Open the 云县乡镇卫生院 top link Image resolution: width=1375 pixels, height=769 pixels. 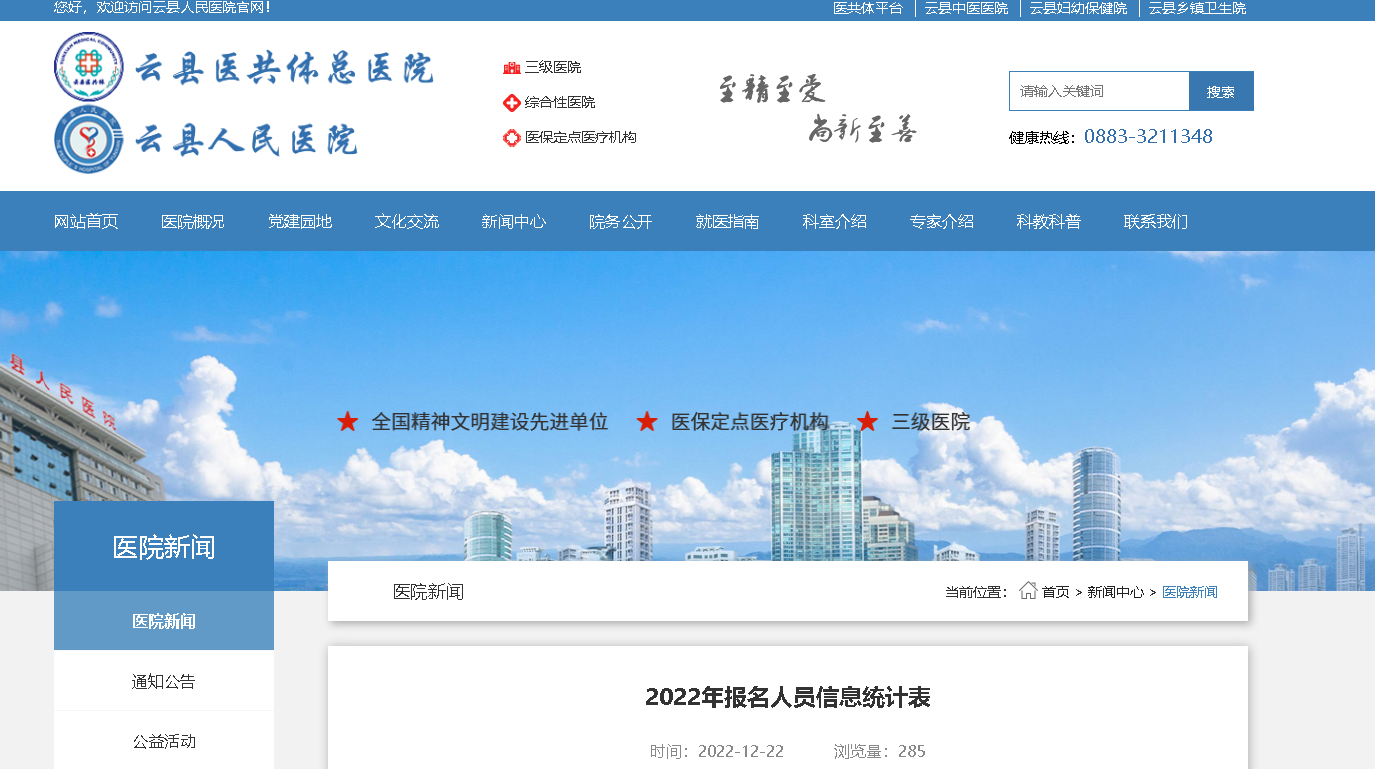click(x=1197, y=8)
